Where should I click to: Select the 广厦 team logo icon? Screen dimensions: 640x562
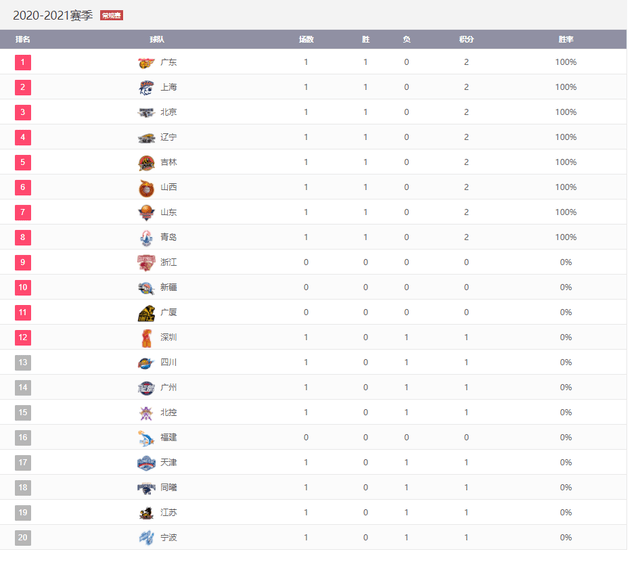pos(146,313)
